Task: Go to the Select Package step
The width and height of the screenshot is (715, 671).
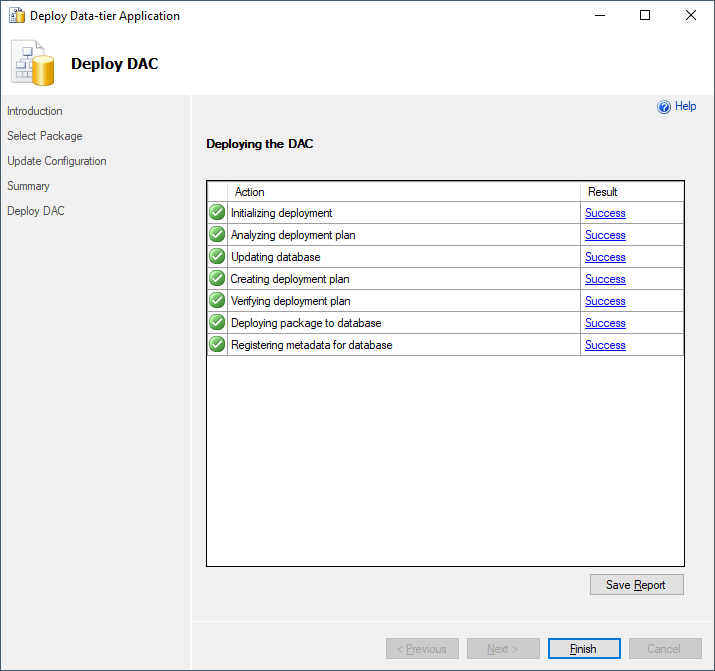Action: point(45,136)
